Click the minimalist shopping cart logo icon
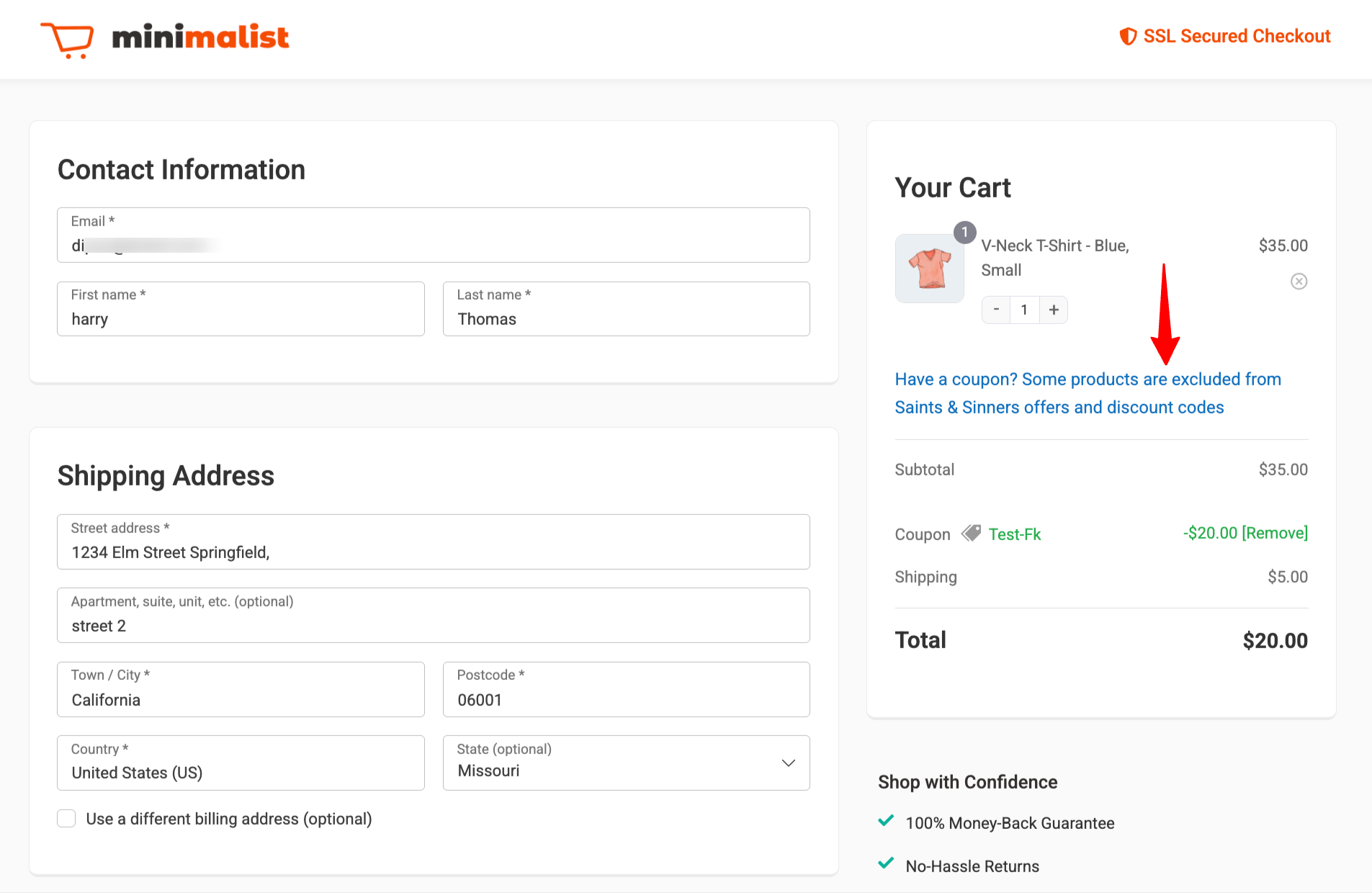This screenshot has height=893, width=1372. (x=67, y=40)
